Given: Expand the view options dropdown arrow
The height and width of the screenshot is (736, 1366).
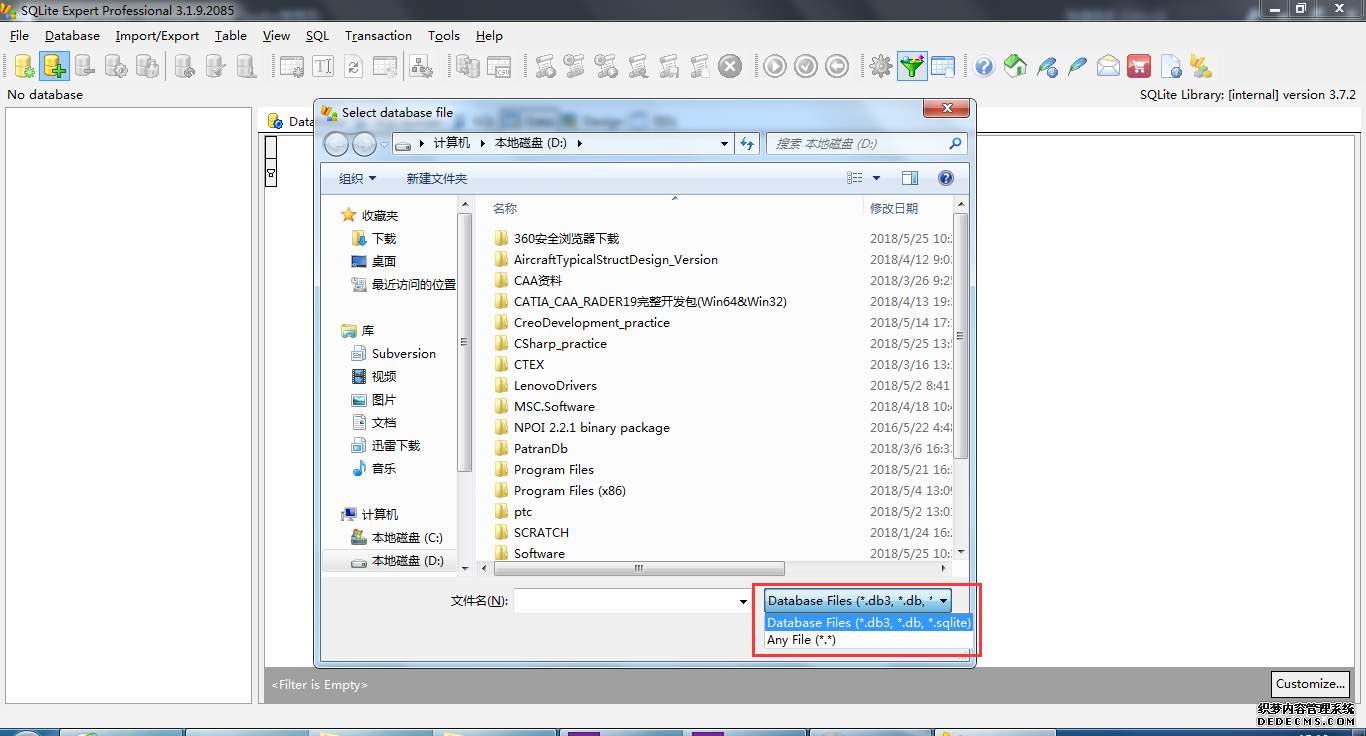Looking at the screenshot, I should (x=877, y=178).
